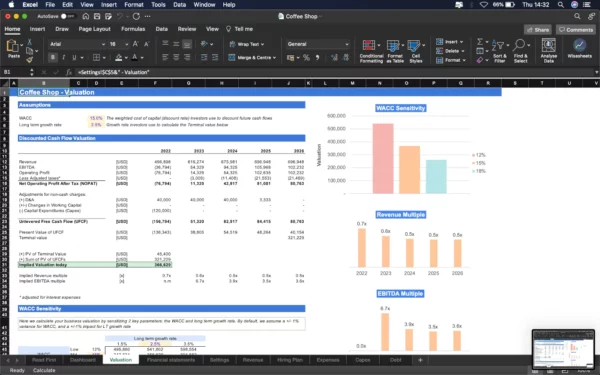Click the Paste clipboard icon
The image size is (600, 375).
pos(13,46)
